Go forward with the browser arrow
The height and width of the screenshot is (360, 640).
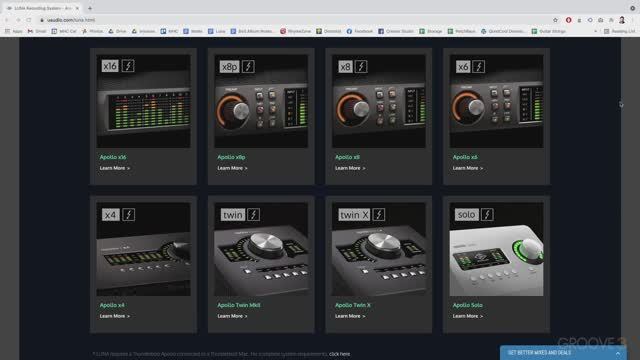(x=18, y=20)
